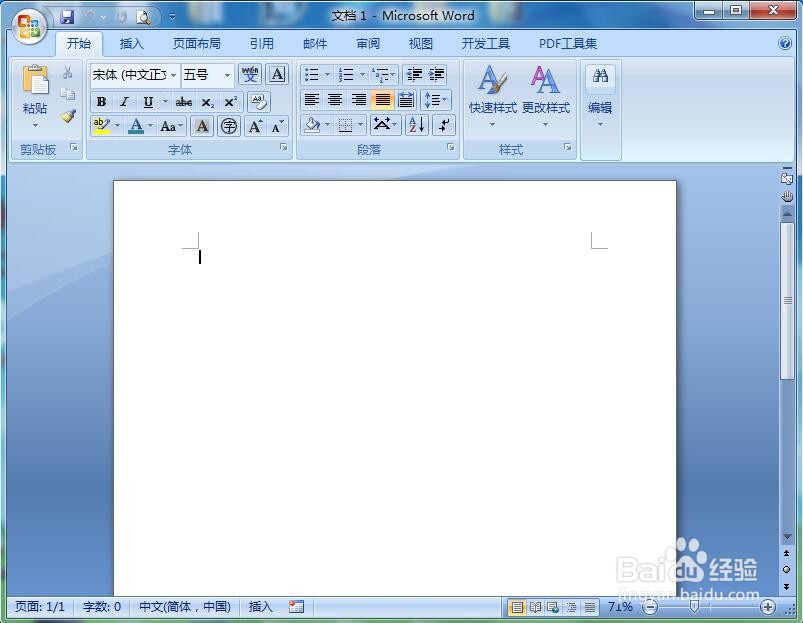Open Word Help question mark
The image size is (803, 623).
(785, 43)
